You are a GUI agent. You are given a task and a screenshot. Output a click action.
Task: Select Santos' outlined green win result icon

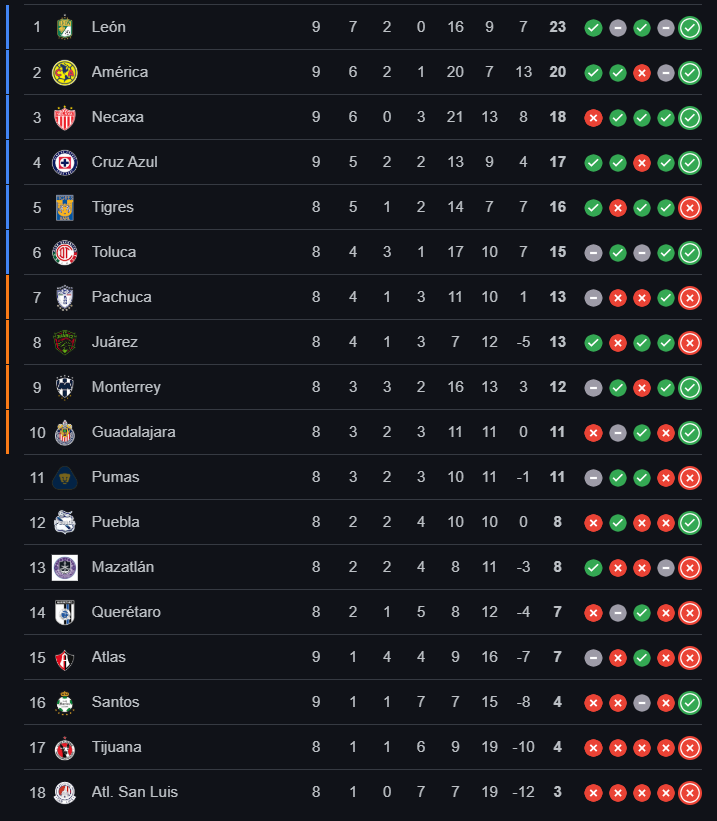pos(690,703)
